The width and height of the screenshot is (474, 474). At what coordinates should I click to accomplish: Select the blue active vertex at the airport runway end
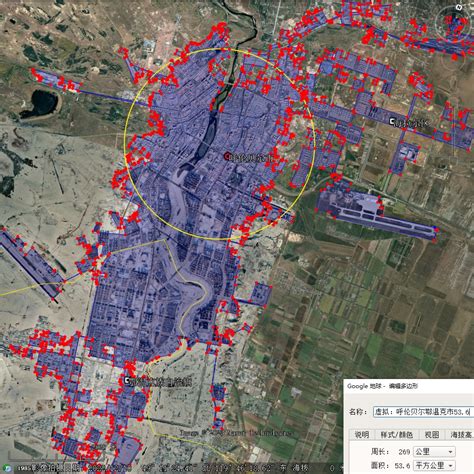coord(435,228)
